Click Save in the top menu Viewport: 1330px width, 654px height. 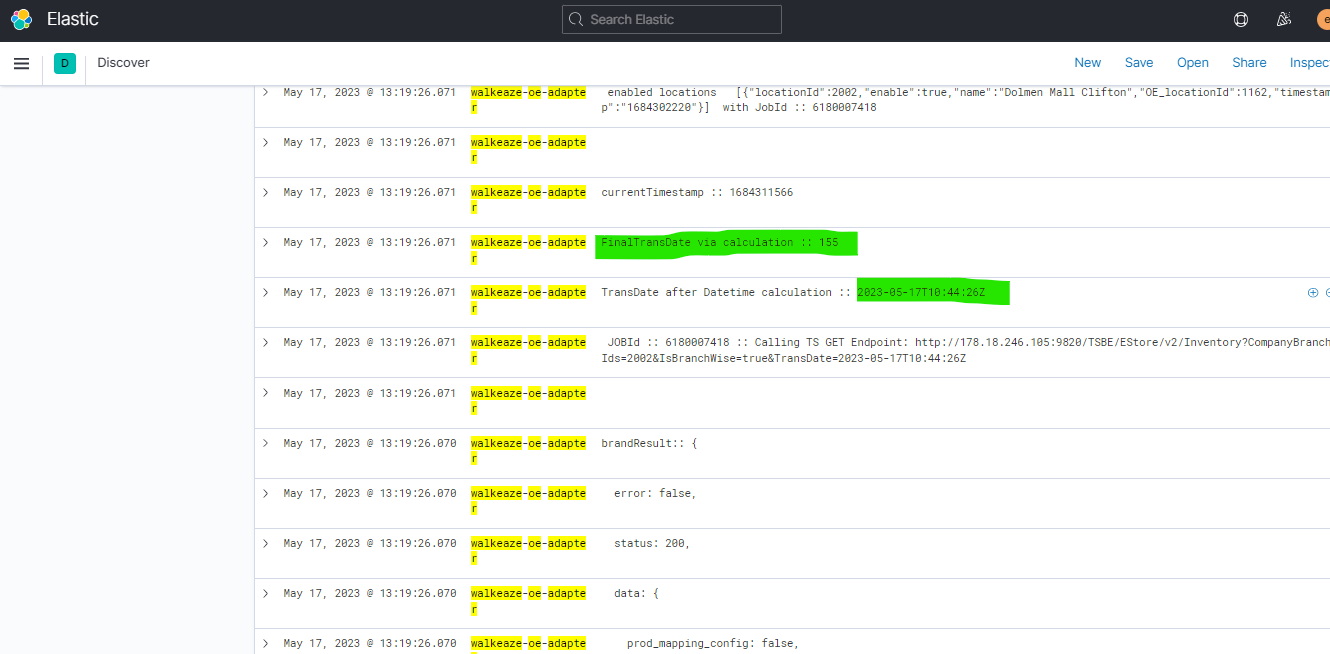click(x=1138, y=63)
